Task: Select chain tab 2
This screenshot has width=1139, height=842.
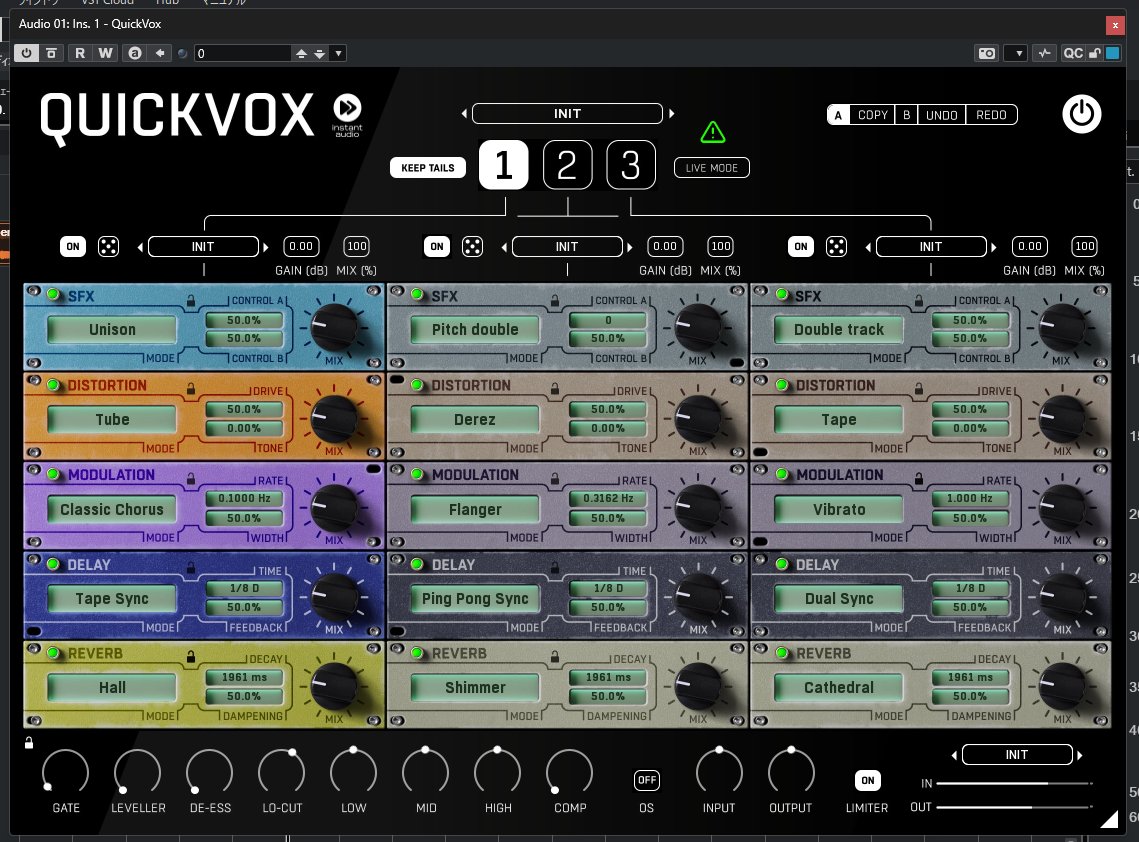Action: click(x=567, y=165)
